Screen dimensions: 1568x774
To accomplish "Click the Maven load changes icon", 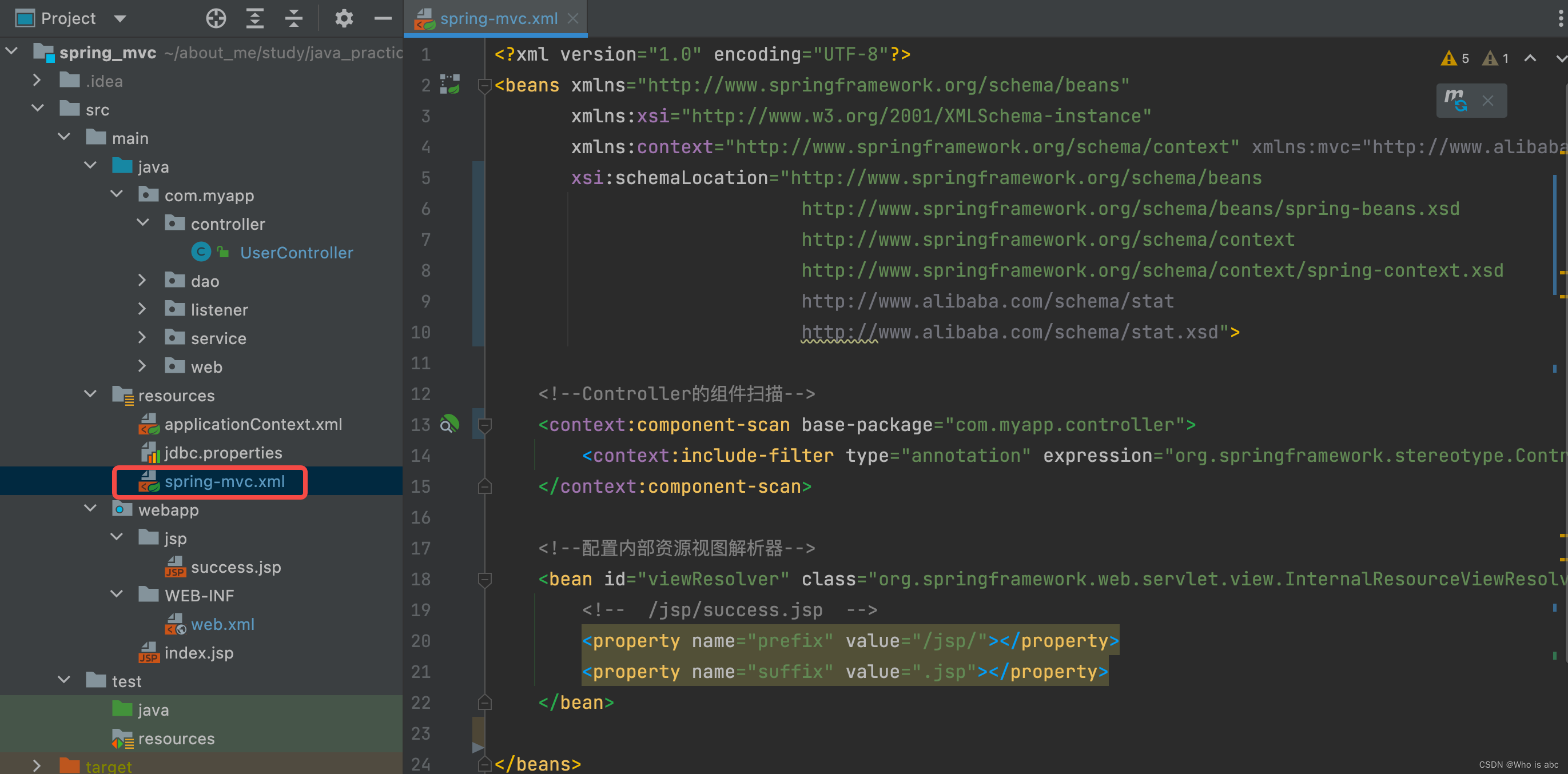I will pyautogui.click(x=1456, y=100).
